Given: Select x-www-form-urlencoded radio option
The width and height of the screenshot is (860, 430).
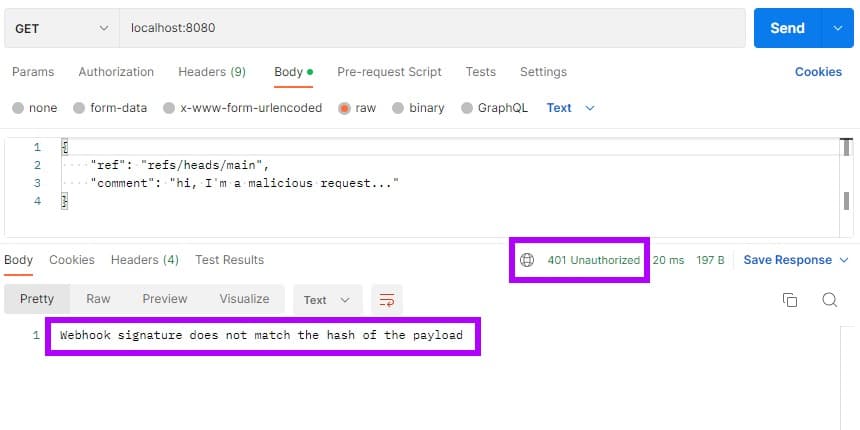Looking at the screenshot, I should 169,108.
